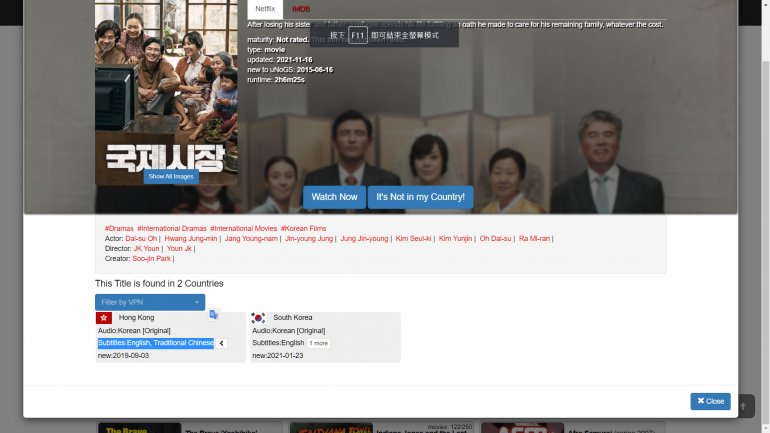770x433 pixels.
Task: Switch to the Netflix tab
Action: tap(265, 9)
